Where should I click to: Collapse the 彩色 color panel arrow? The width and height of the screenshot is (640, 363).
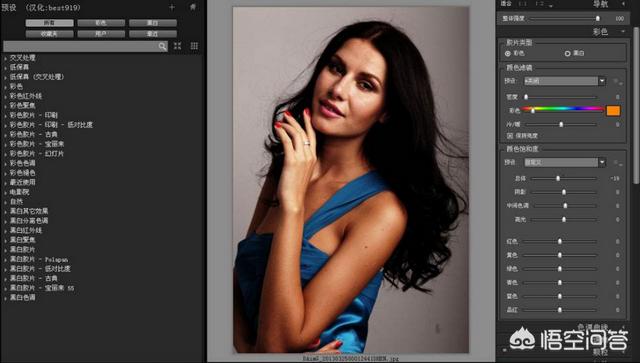[623, 31]
